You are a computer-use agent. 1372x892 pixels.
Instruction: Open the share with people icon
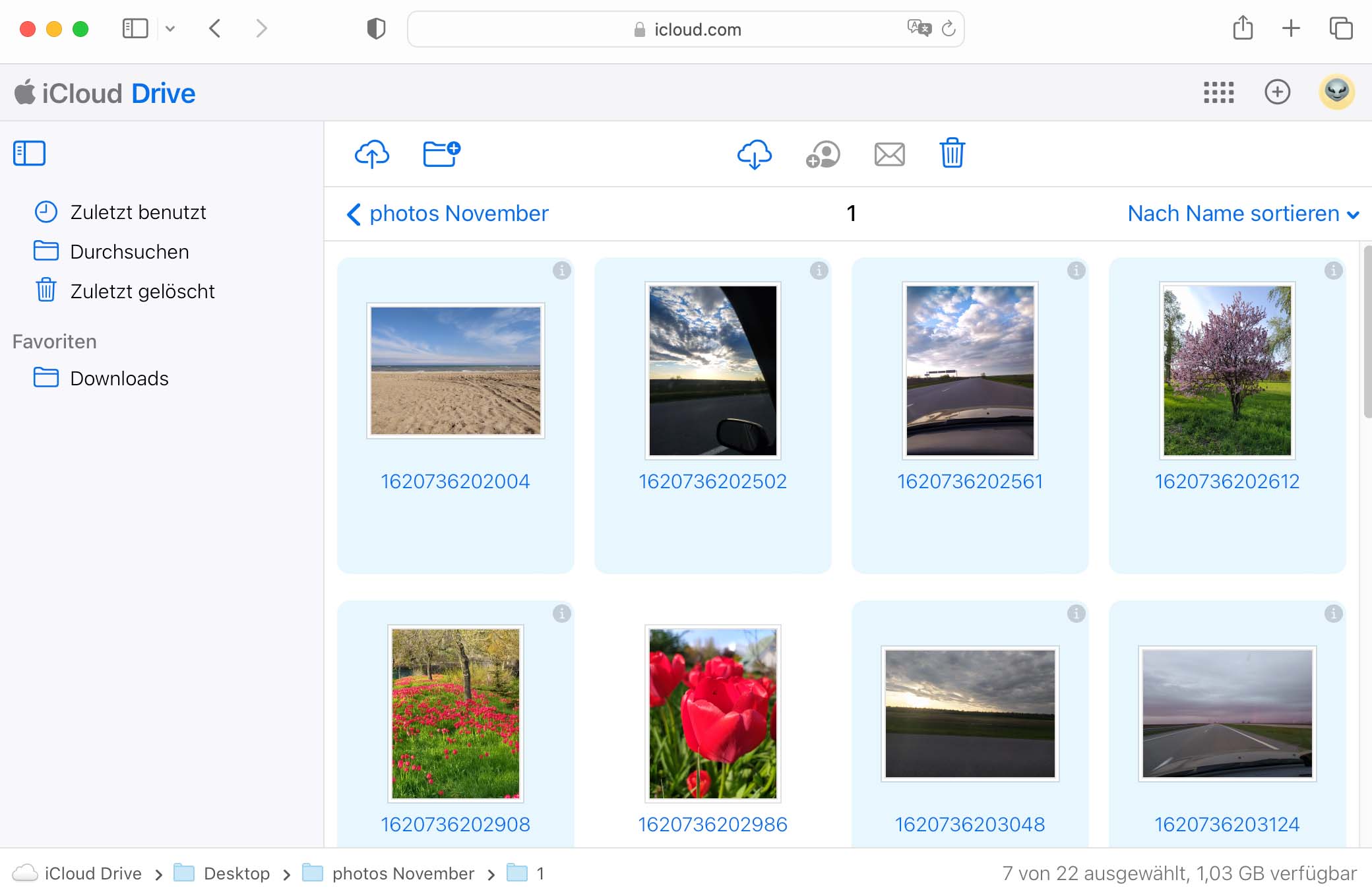[x=822, y=154]
